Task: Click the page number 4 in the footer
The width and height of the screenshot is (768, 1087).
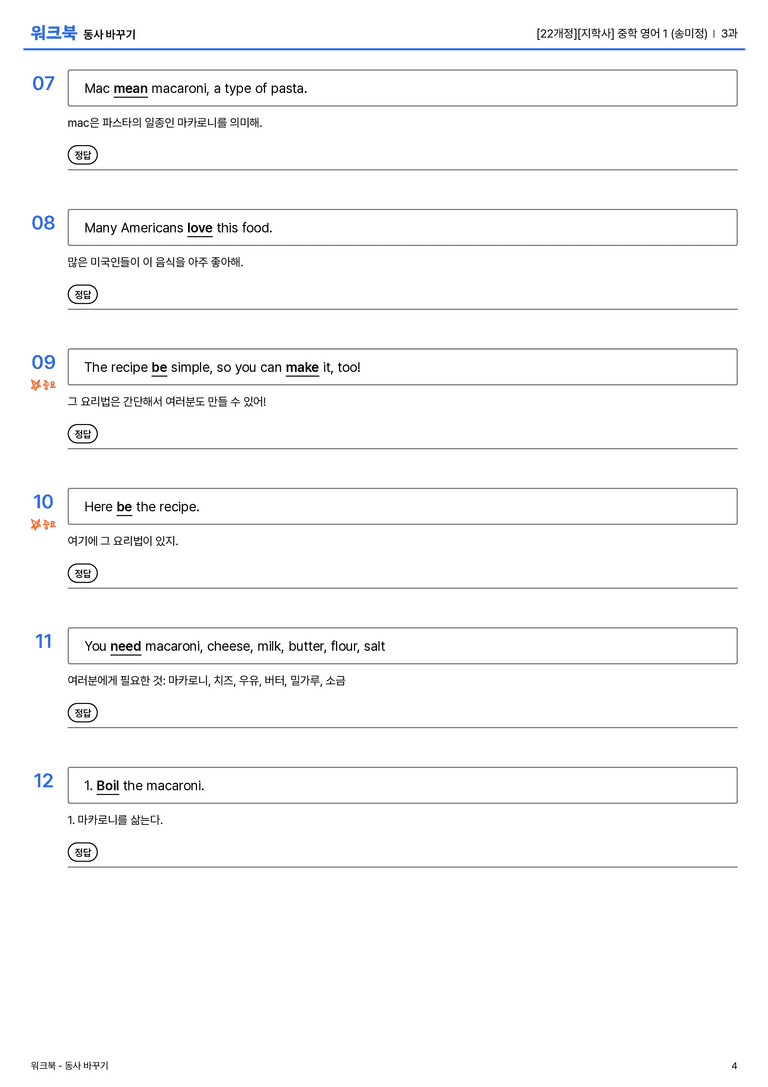Action: tap(734, 1066)
